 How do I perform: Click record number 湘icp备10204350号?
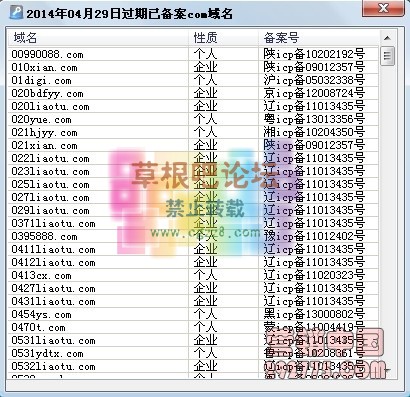(314, 132)
